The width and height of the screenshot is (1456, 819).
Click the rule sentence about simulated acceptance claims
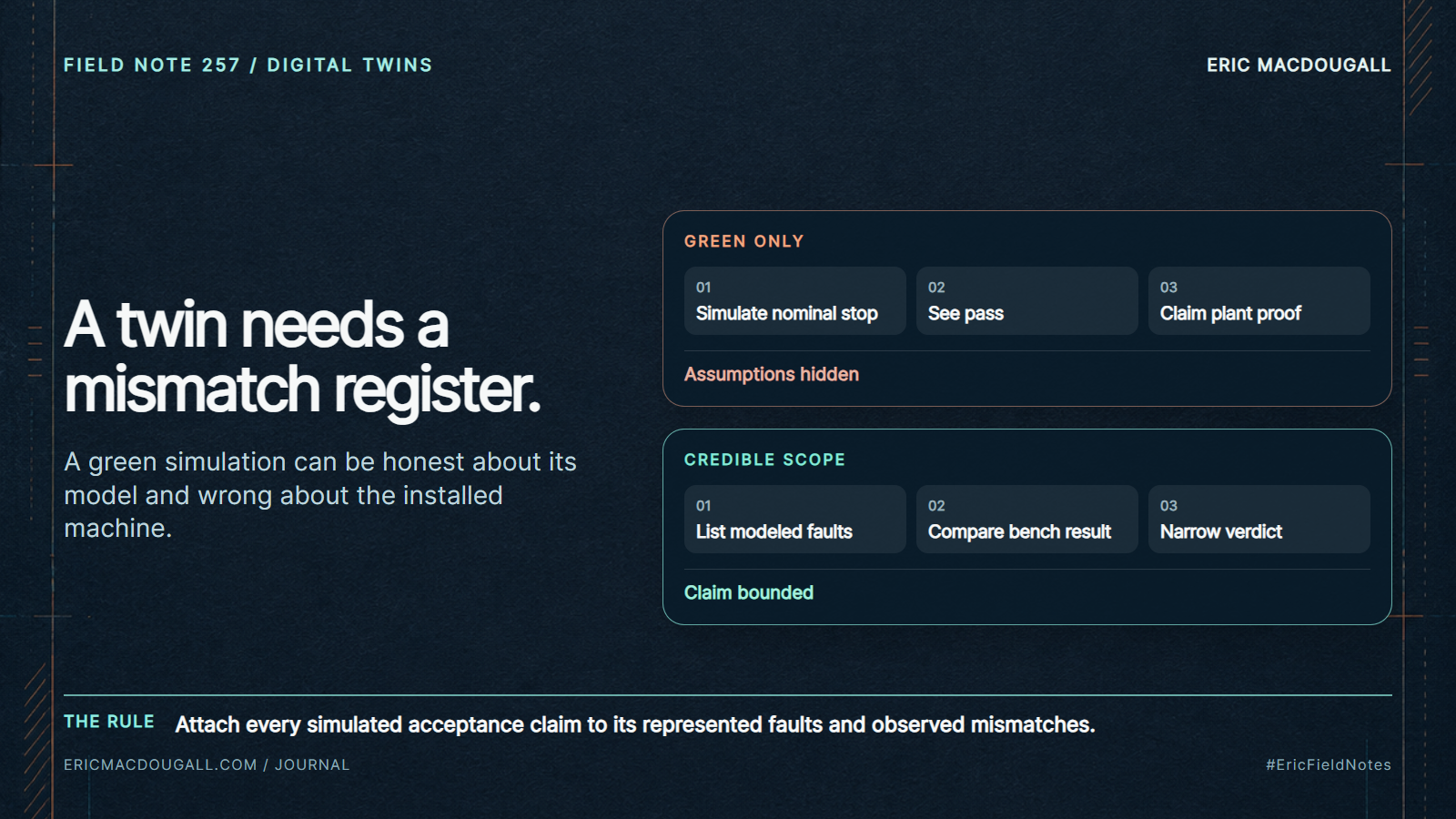pos(634,724)
